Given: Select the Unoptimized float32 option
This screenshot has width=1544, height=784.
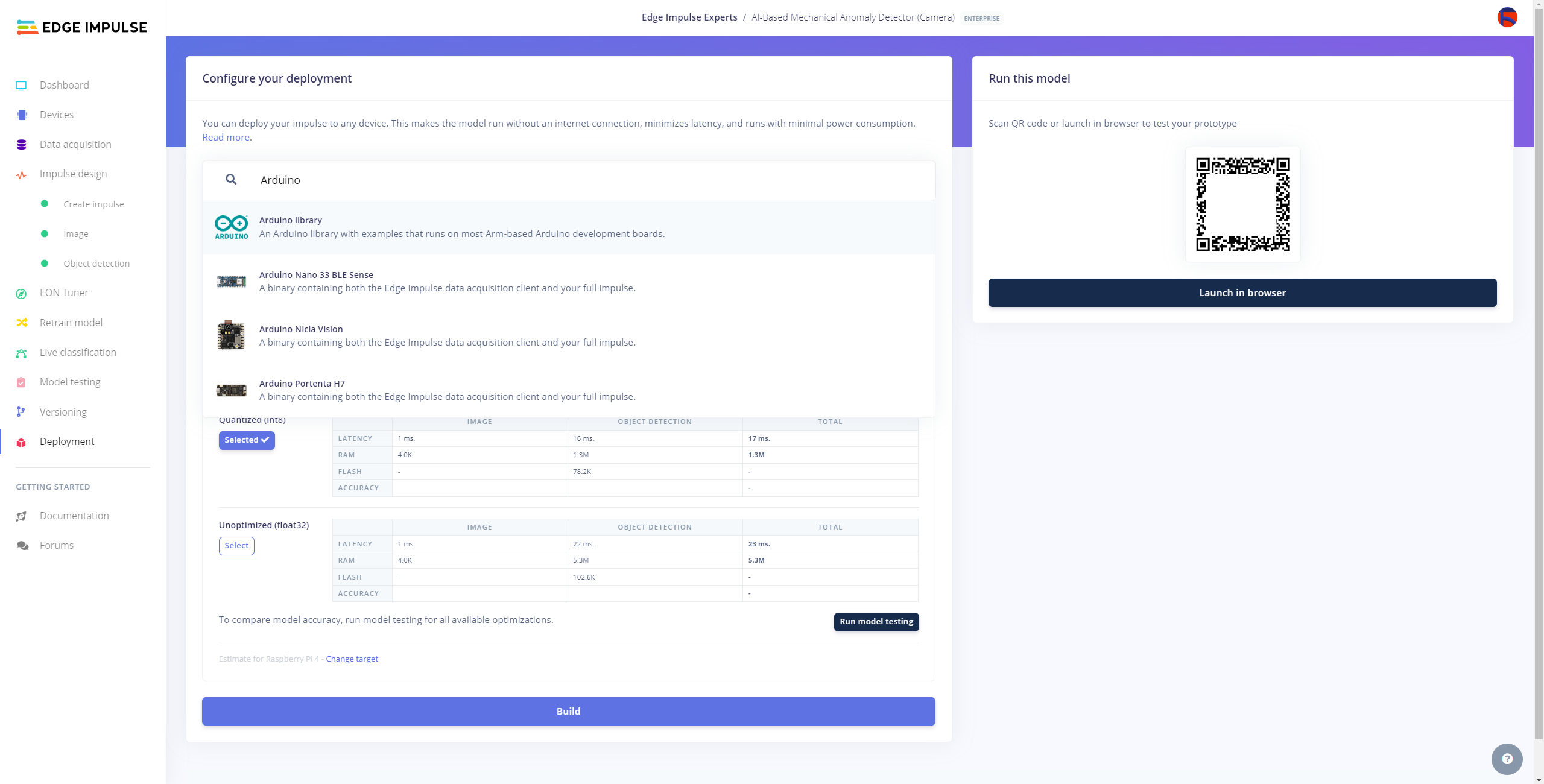Looking at the screenshot, I should 236,546.
